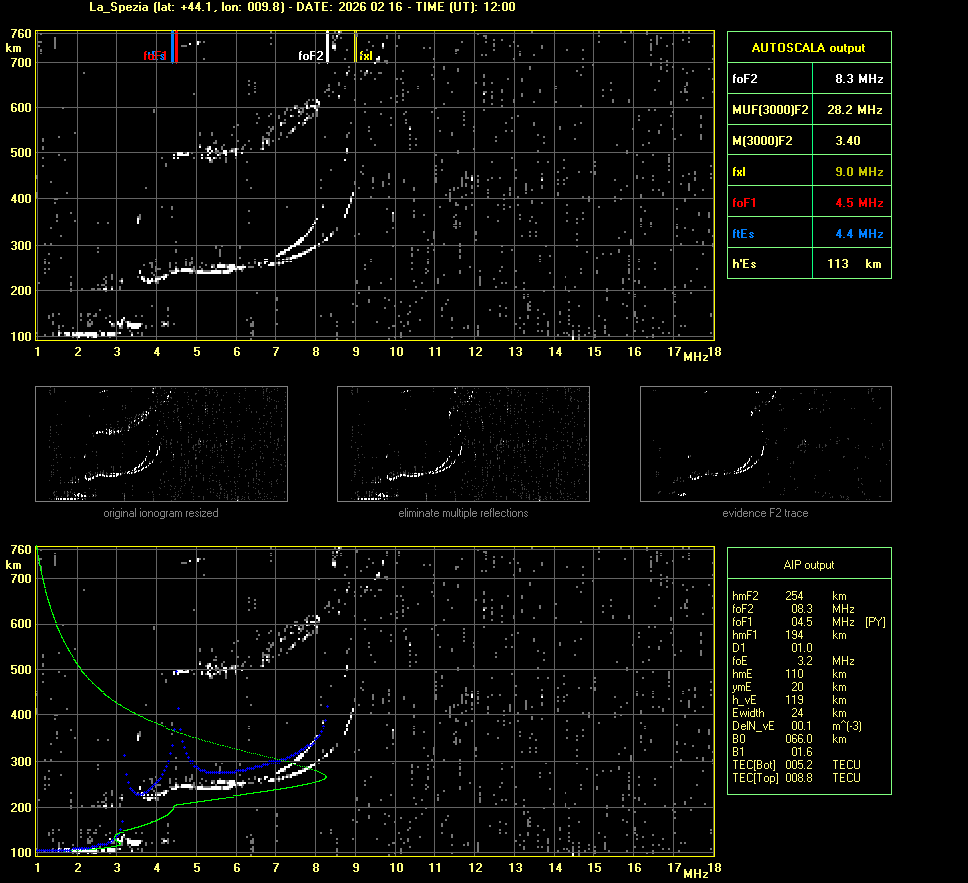Click the AIP output panel header
This screenshot has width=968, height=883.
[808, 565]
